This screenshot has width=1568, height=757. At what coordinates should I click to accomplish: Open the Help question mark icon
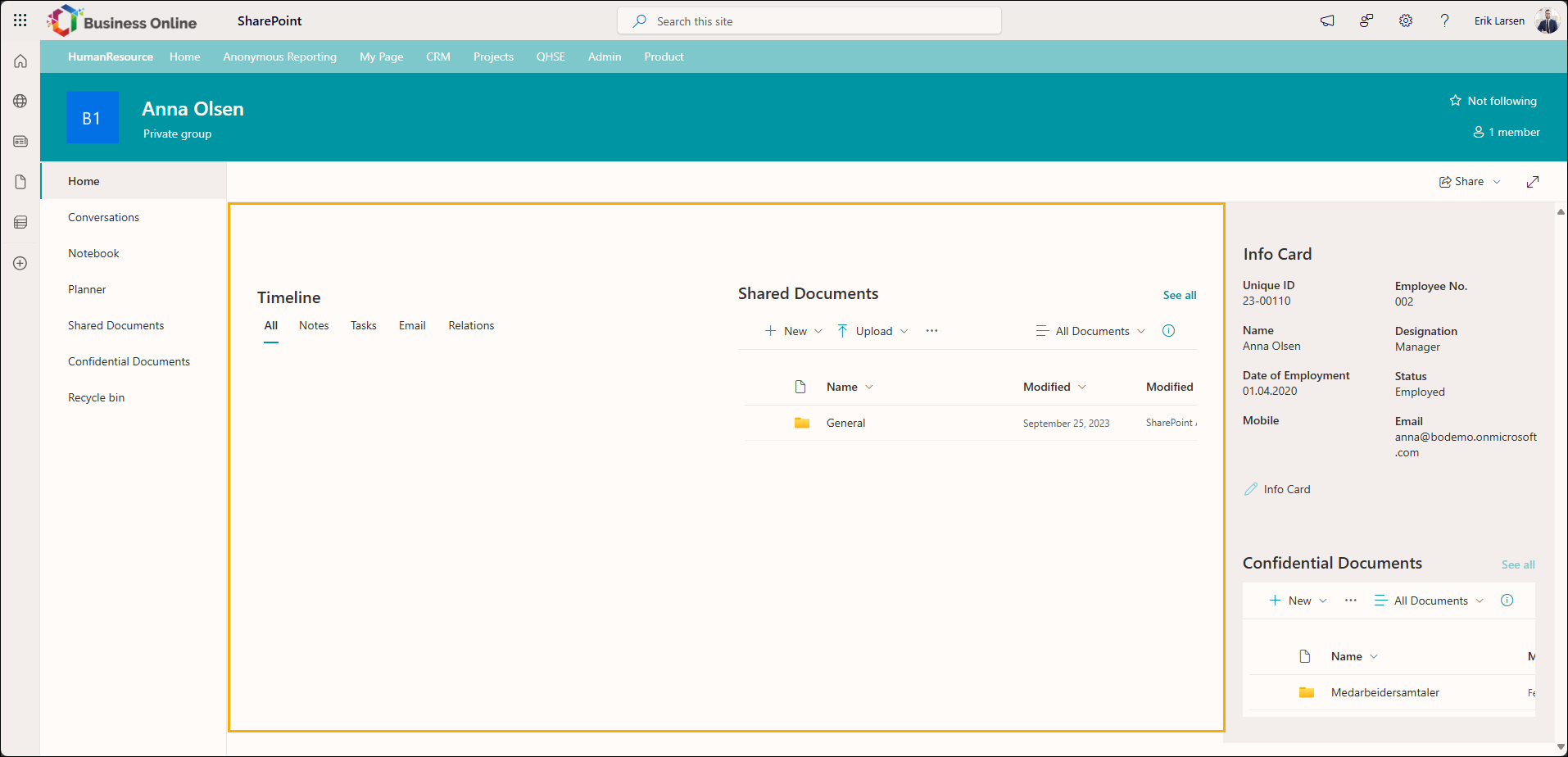click(x=1445, y=21)
